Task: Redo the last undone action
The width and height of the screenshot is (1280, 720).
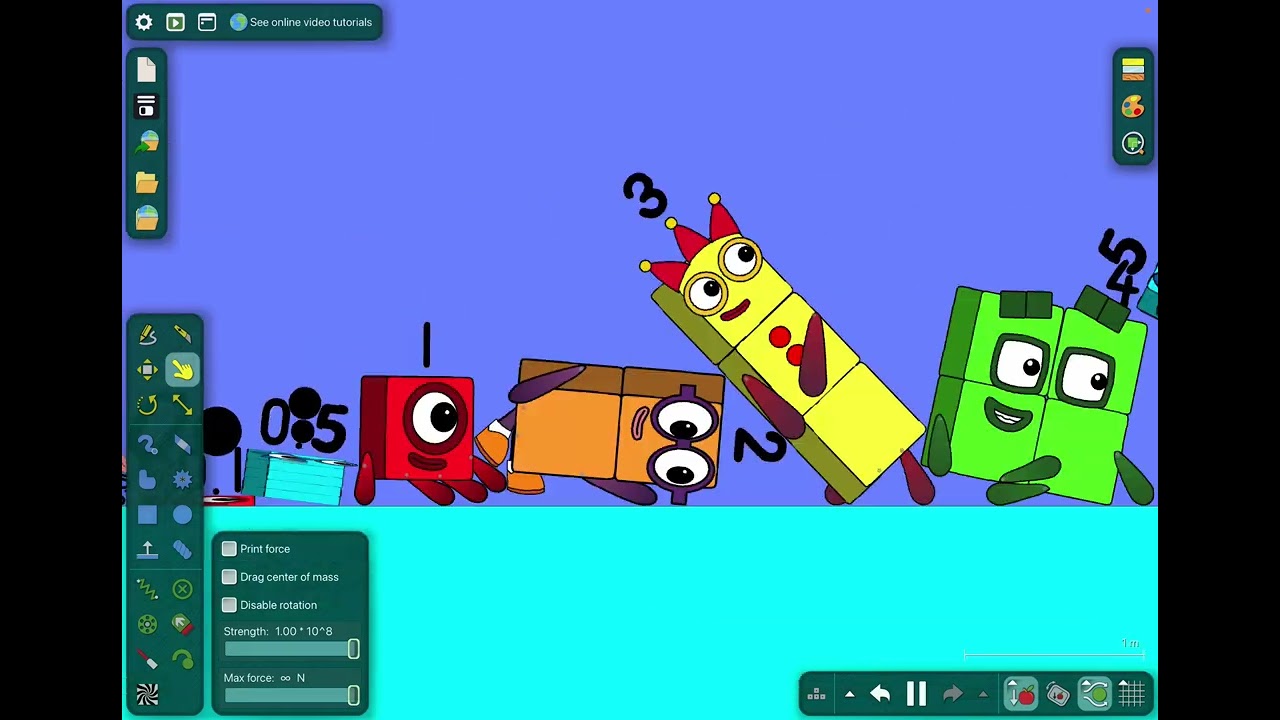Action: click(953, 694)
